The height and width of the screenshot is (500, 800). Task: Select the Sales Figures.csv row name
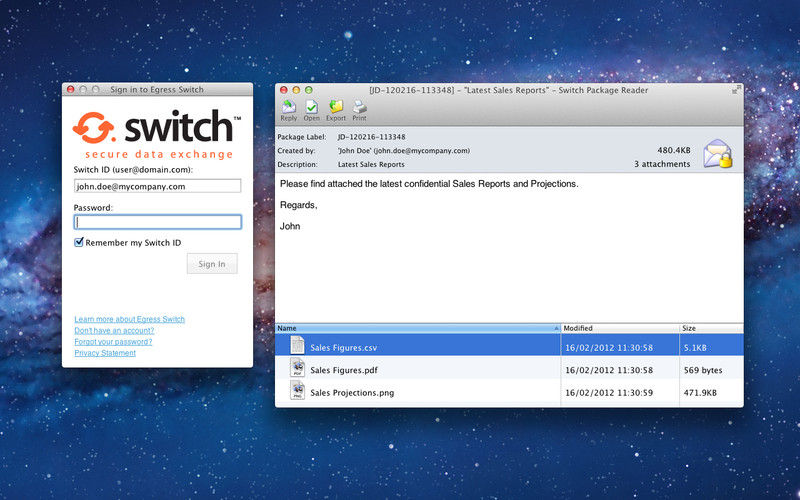tap(343, 348)
